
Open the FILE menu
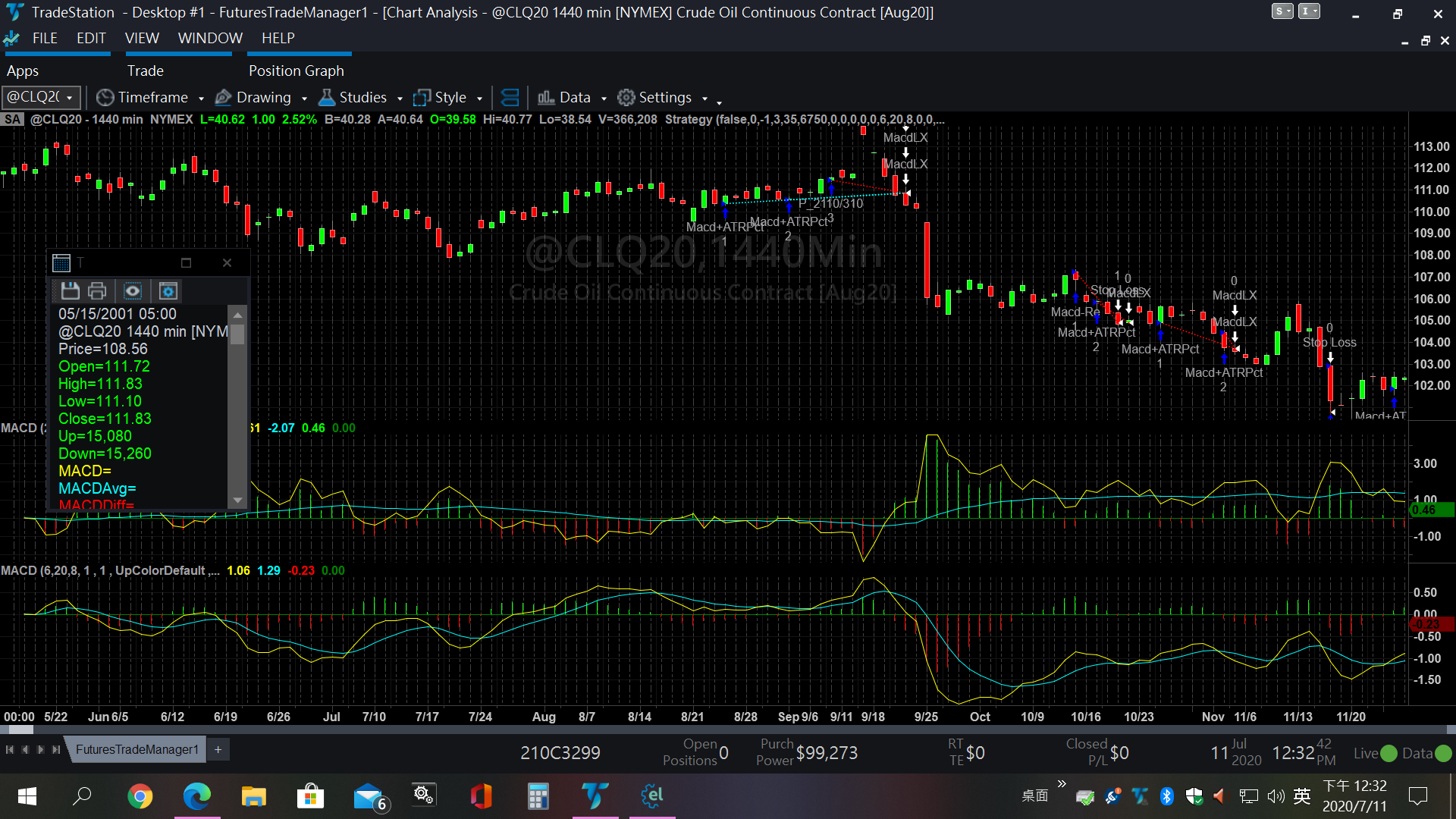[x=45, y=38]
